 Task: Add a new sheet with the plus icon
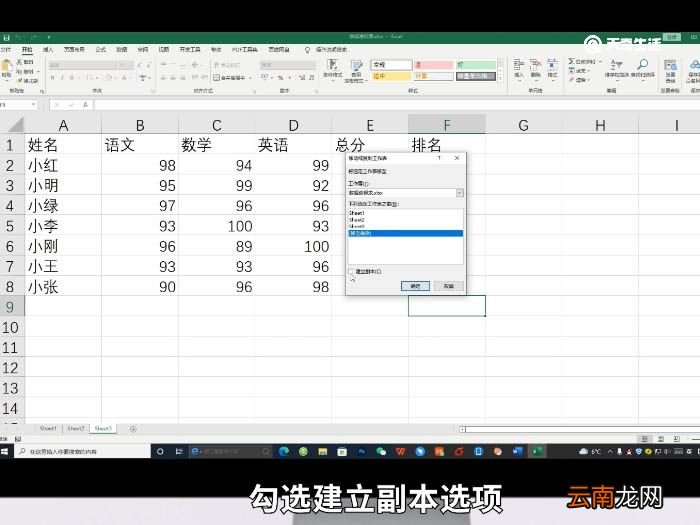pos(133,429)
